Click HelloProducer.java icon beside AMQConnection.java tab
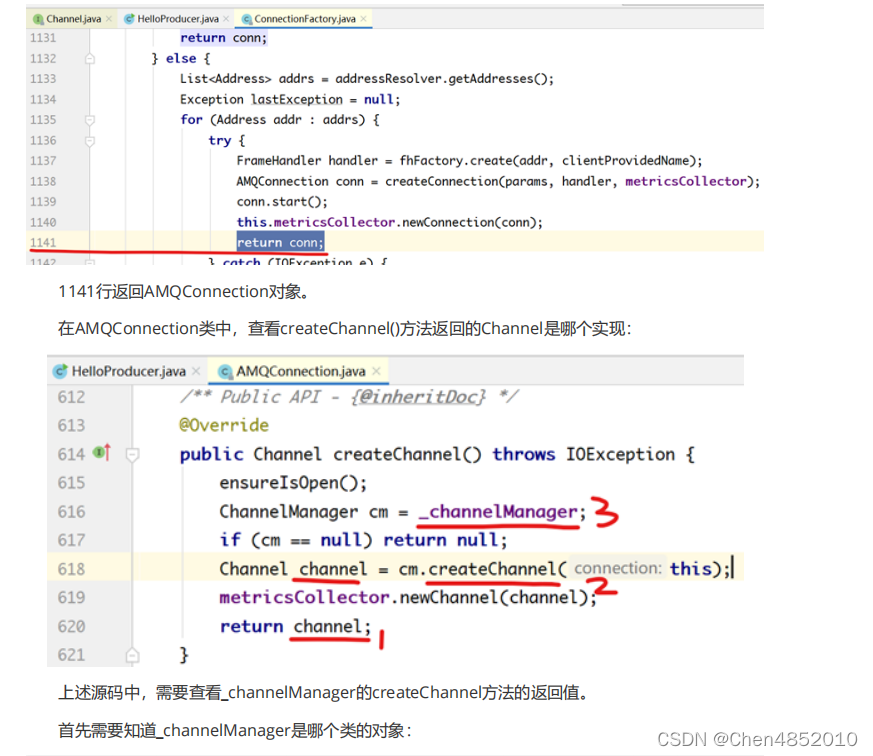The width and height of the screenshot is (873, 756). point(60,371)
